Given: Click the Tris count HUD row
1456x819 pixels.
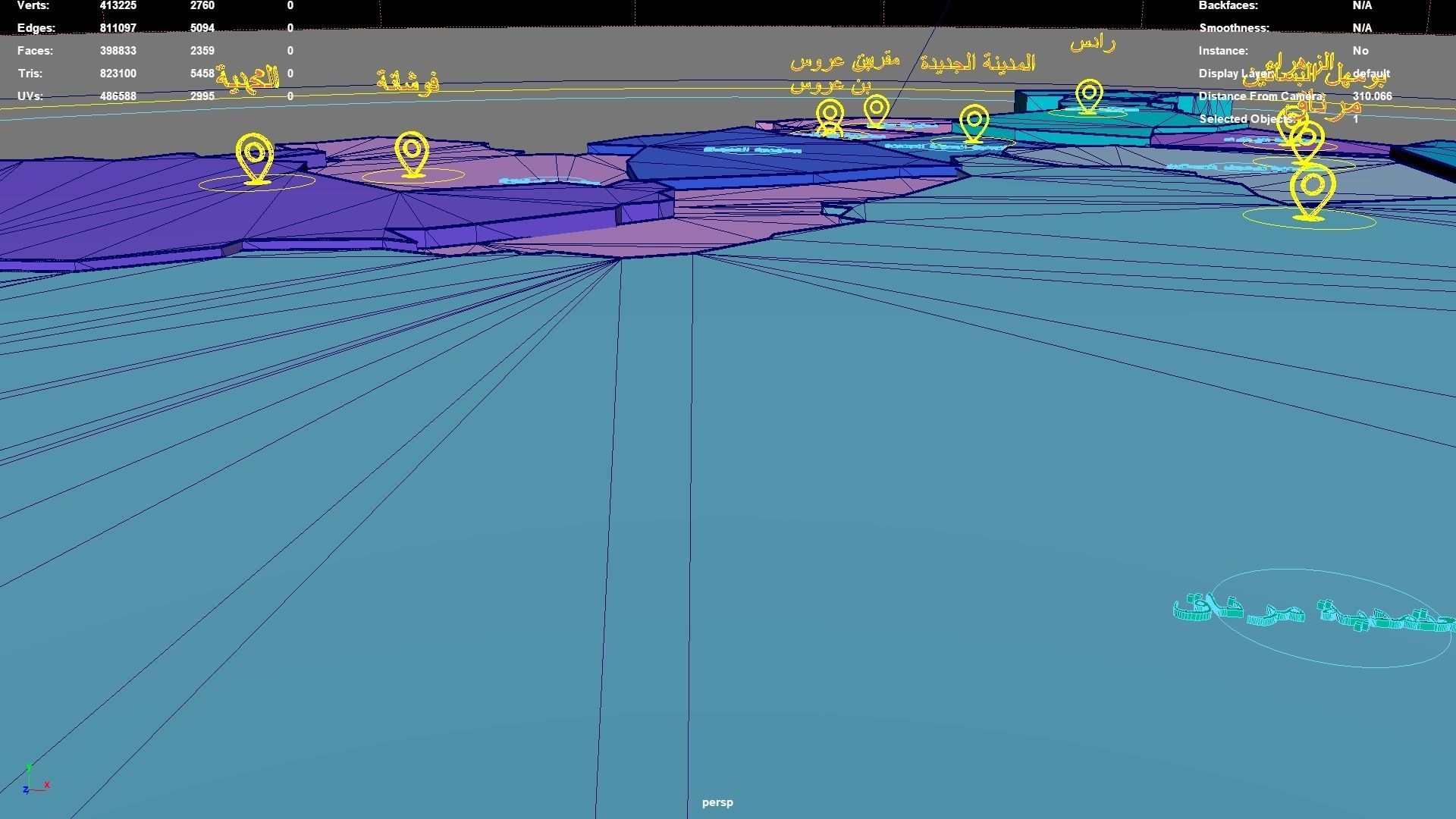Looking at the screenshot, I should tap(30, 74).
